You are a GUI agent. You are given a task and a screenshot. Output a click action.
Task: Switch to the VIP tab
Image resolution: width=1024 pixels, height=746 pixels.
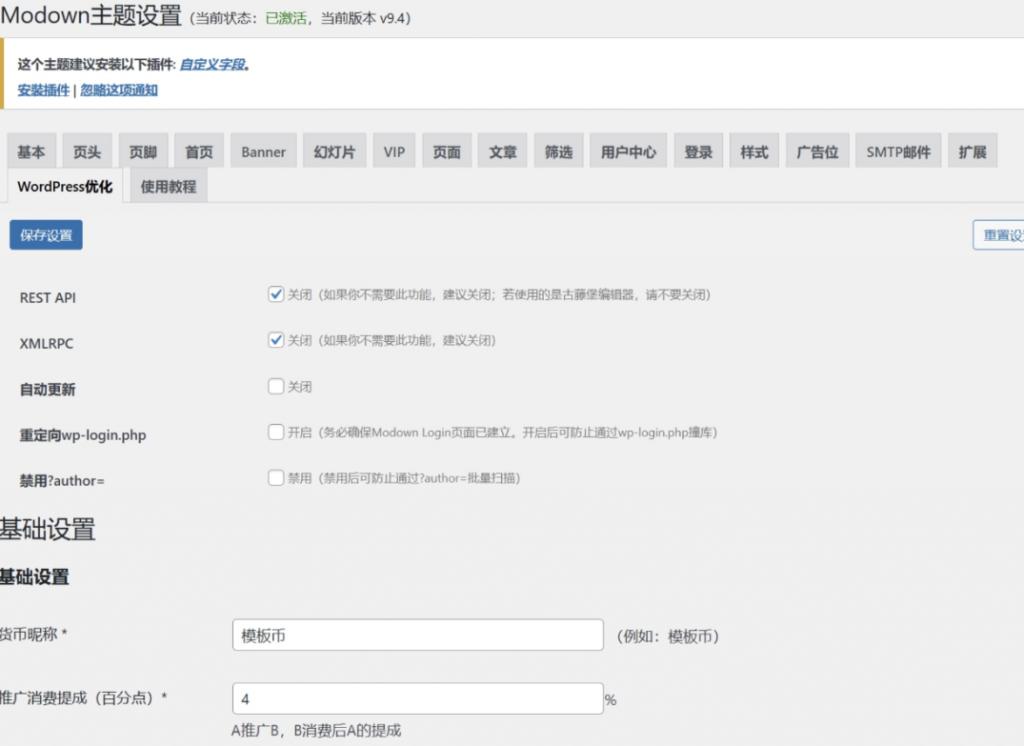click(394, 152)
